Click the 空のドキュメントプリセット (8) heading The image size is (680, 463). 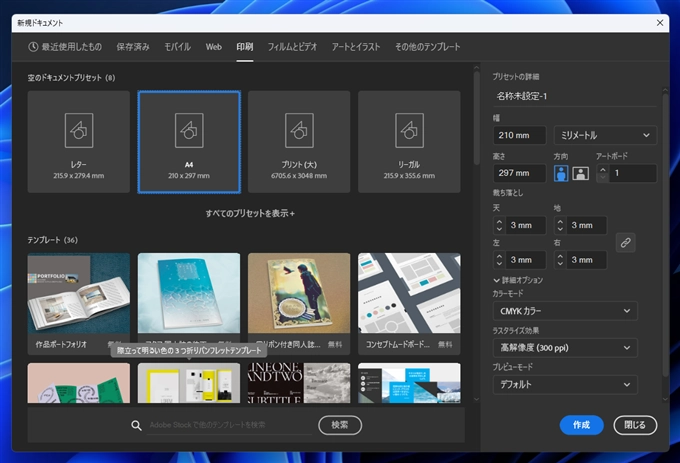pyautogui.click(x=72, y=78)
